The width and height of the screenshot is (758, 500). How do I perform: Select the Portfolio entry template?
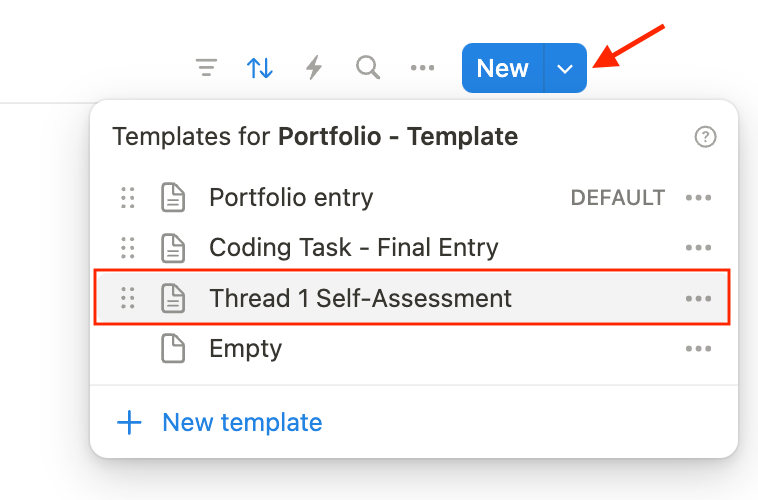(291, 198)
